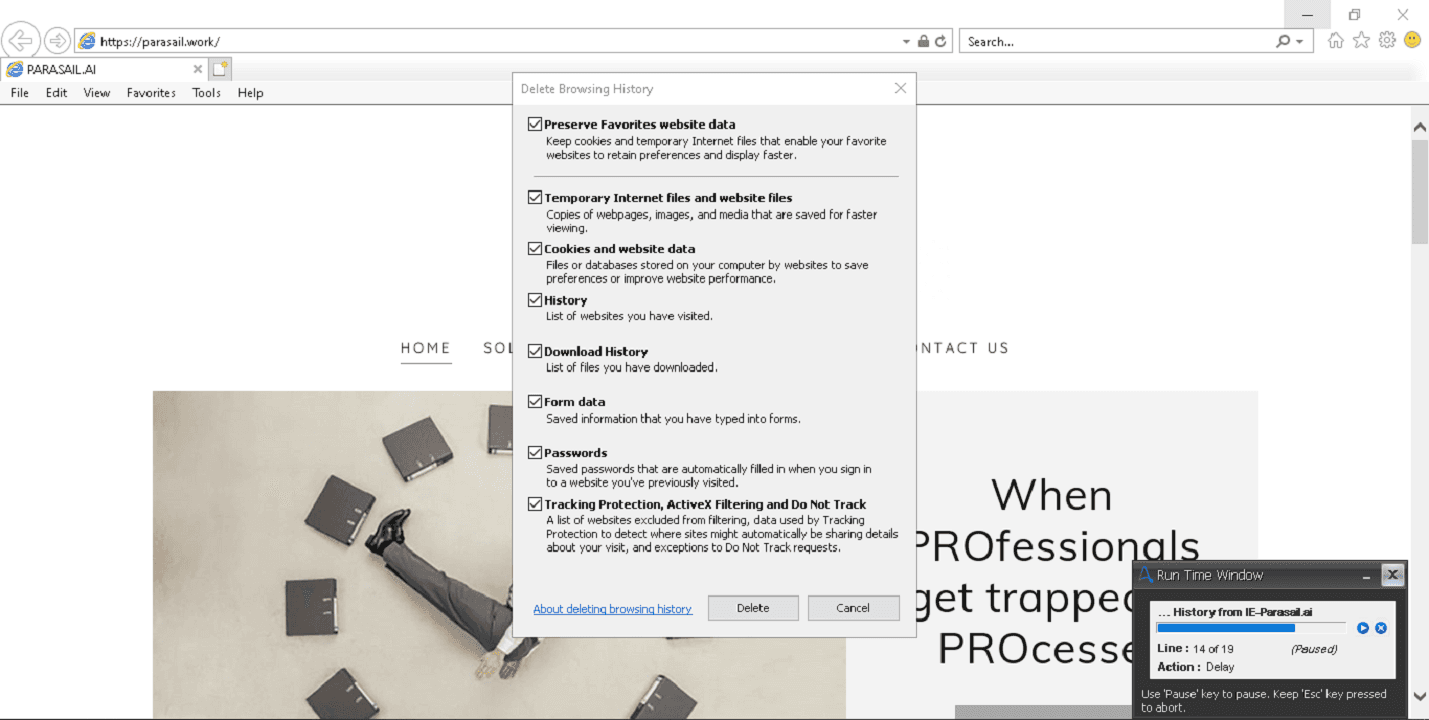Click the browser Back arrow button

pyautogui.click(x=21, y=40)
